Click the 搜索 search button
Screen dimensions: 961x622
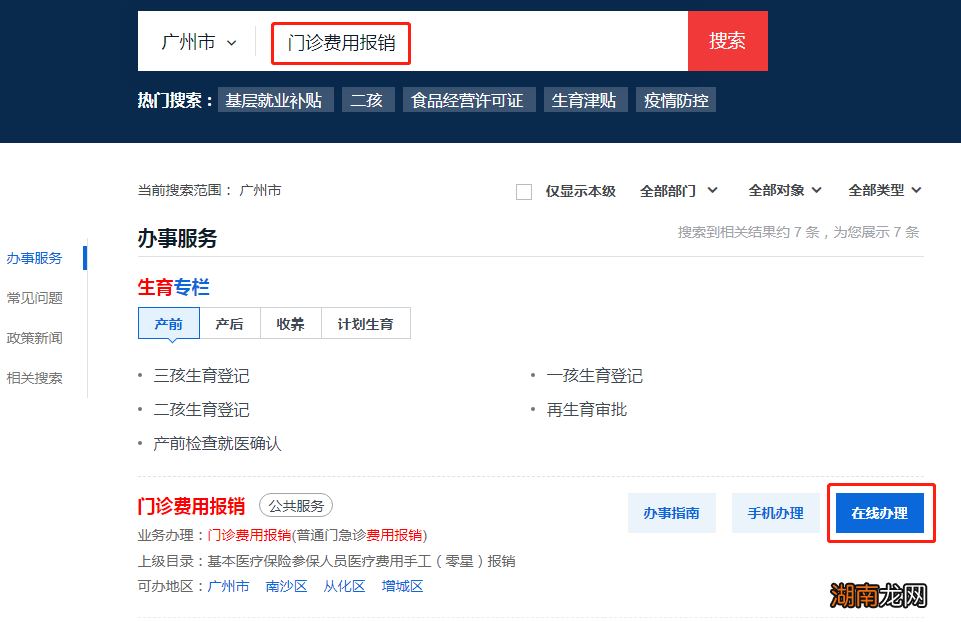tap(727, 40)
